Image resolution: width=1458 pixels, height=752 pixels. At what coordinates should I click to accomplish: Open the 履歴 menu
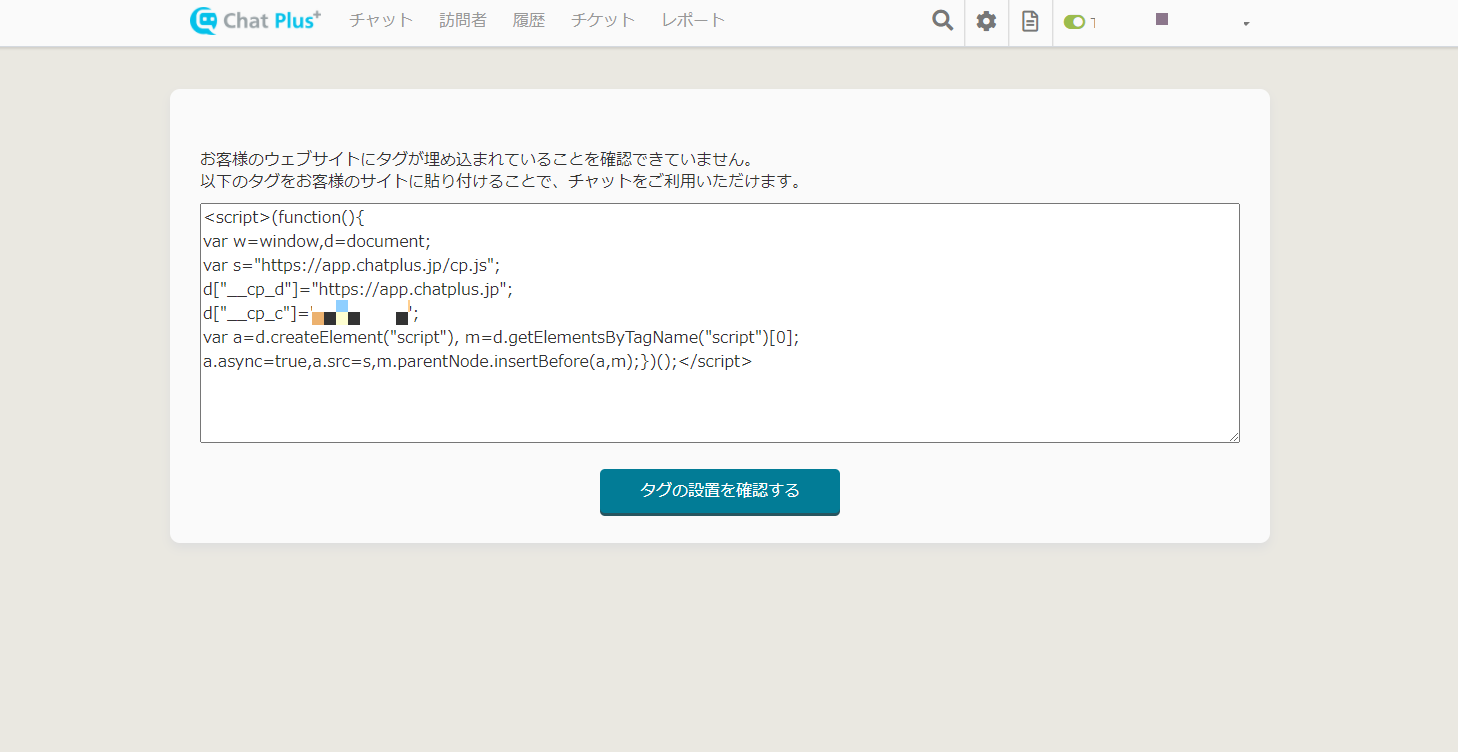[529, 20]
